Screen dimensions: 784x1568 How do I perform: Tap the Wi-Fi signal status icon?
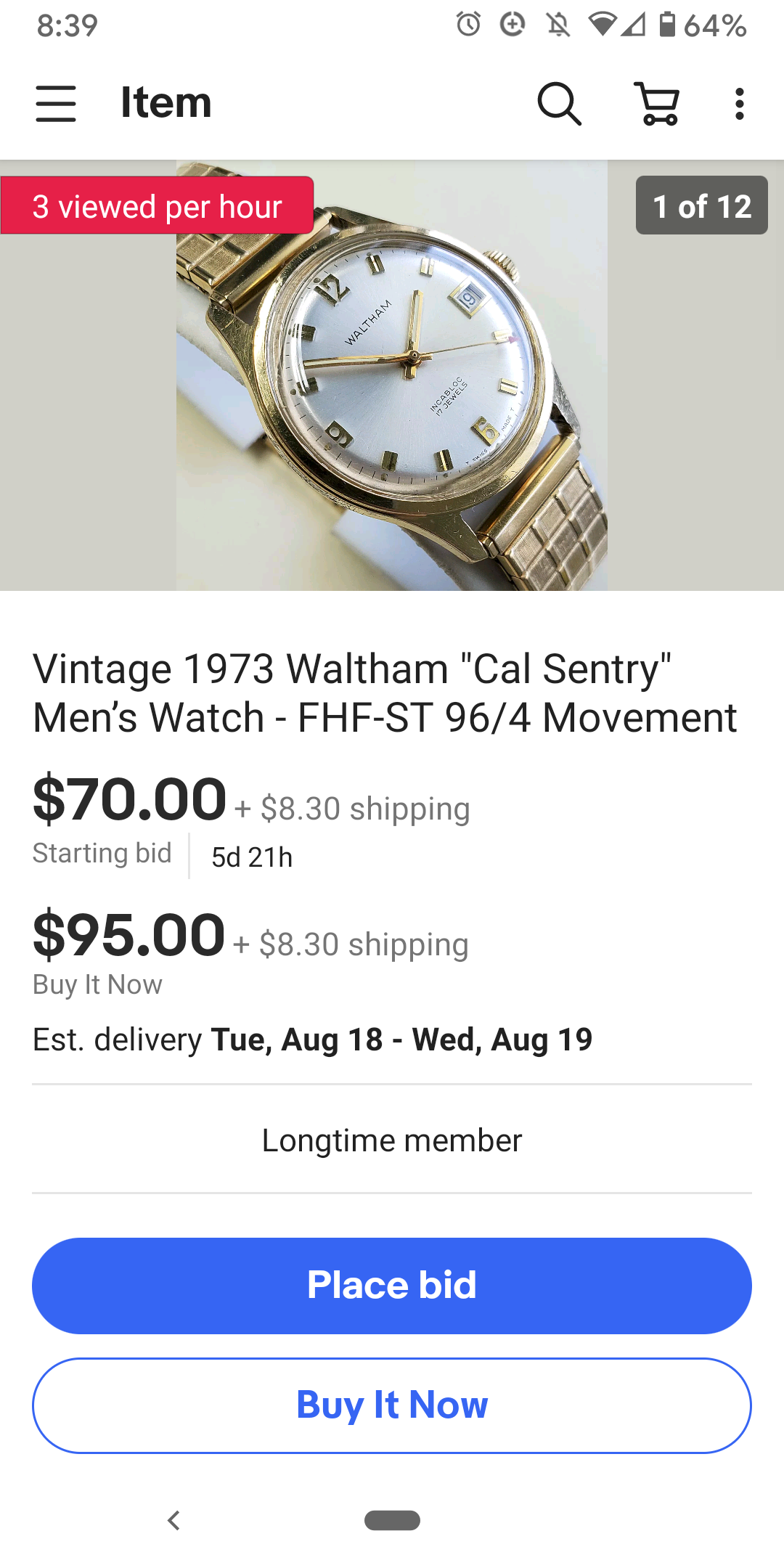tap(602, 25)
